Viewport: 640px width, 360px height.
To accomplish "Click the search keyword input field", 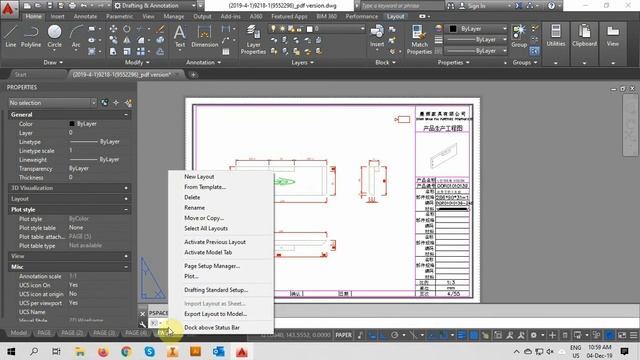I will [x=402, y=6].
